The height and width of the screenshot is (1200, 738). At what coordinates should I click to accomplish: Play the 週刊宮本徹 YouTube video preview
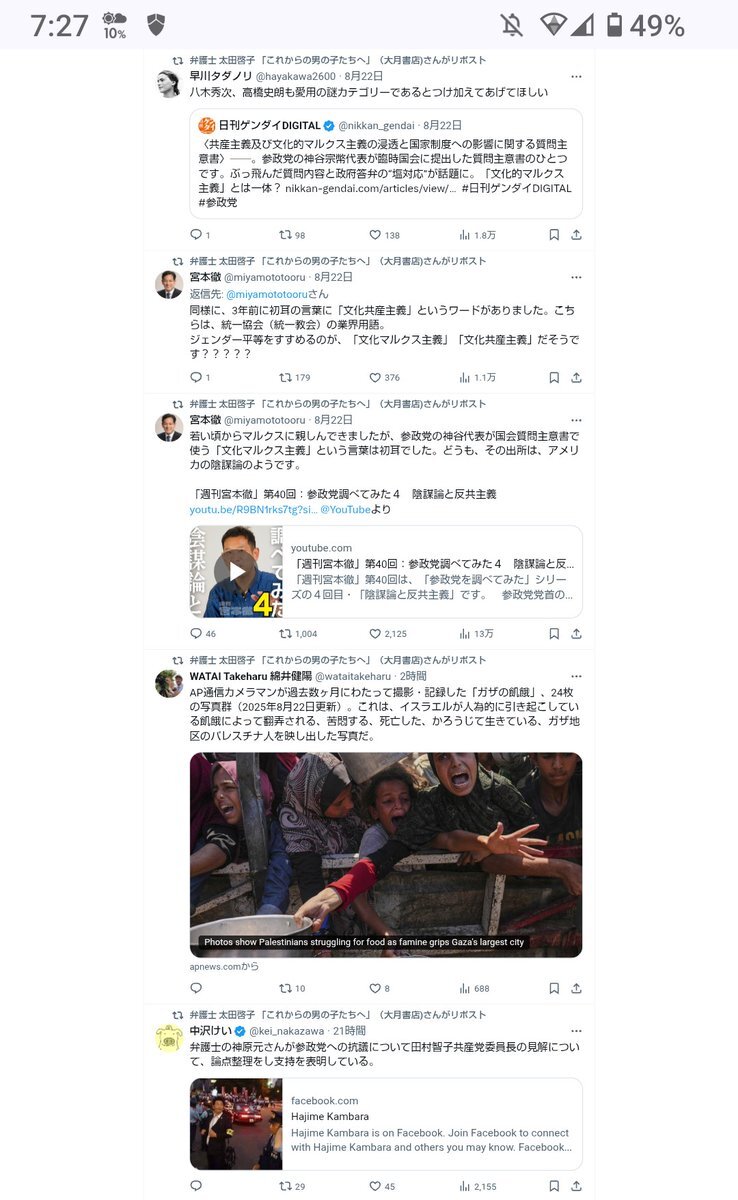coord(236,571)
